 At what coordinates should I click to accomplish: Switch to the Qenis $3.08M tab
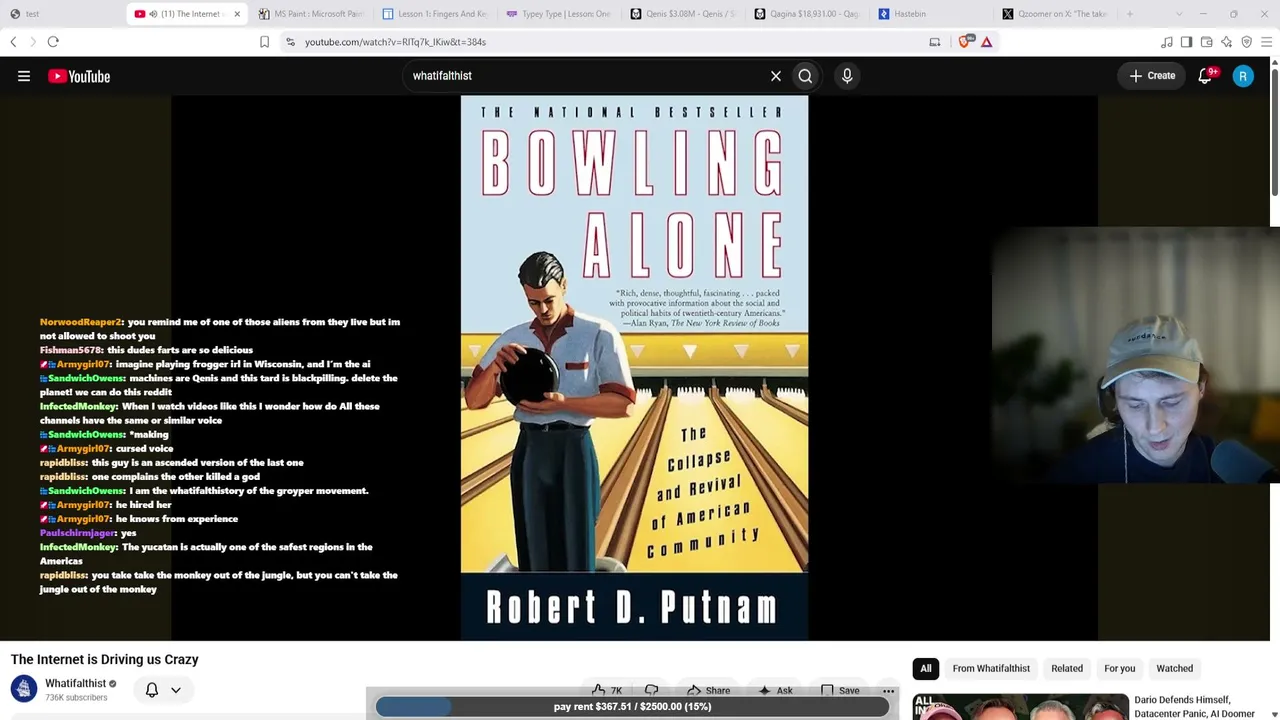684,14
